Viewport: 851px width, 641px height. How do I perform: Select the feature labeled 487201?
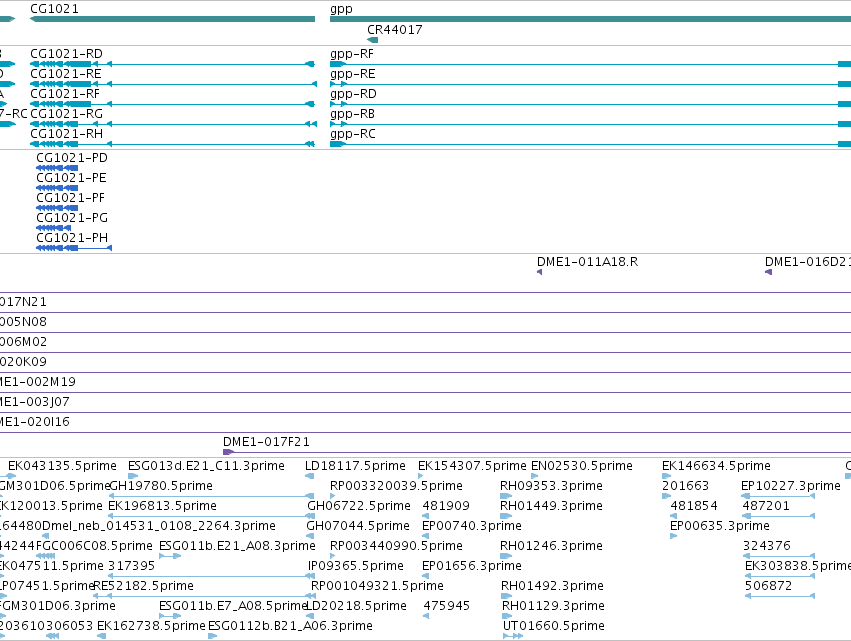766,506
